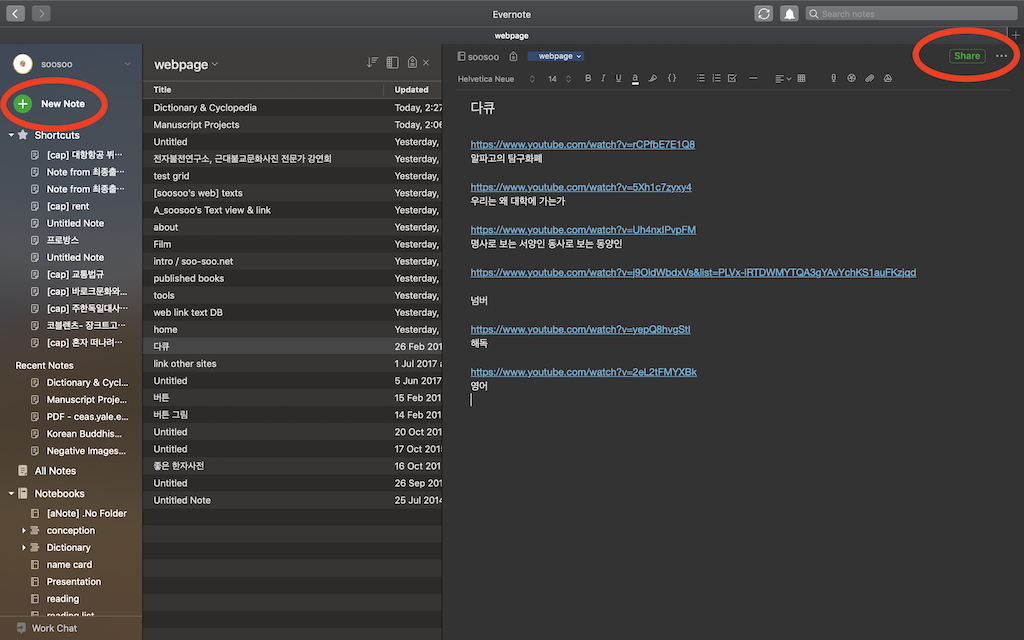The image size is (1024, 640).
Task: Select the published books note
Action: [x=293, y=278]
